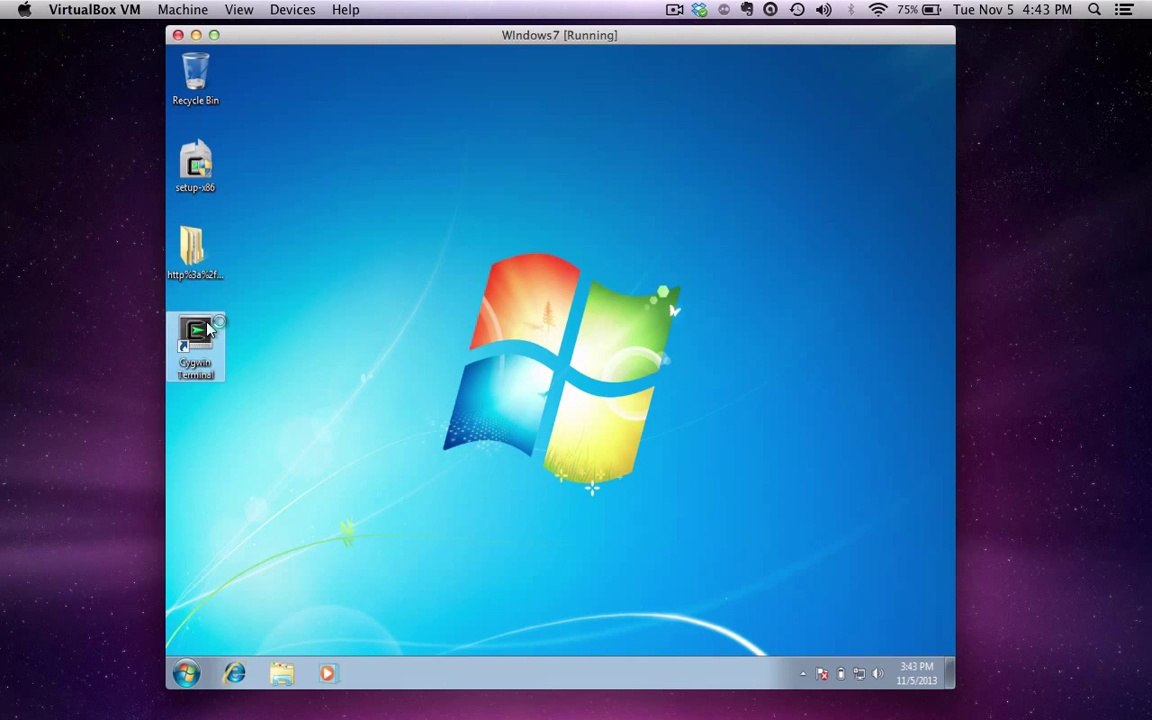This screenshot has width=1152, height=720.
Task: Open the Dropbox menu bar icon
Action: tap(699, 10)
